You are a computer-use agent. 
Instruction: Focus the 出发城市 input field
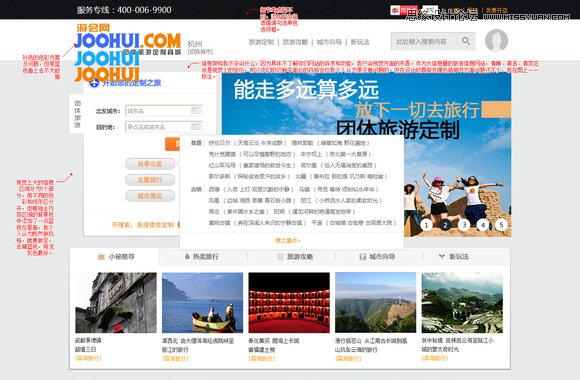[x=164, y=111]
